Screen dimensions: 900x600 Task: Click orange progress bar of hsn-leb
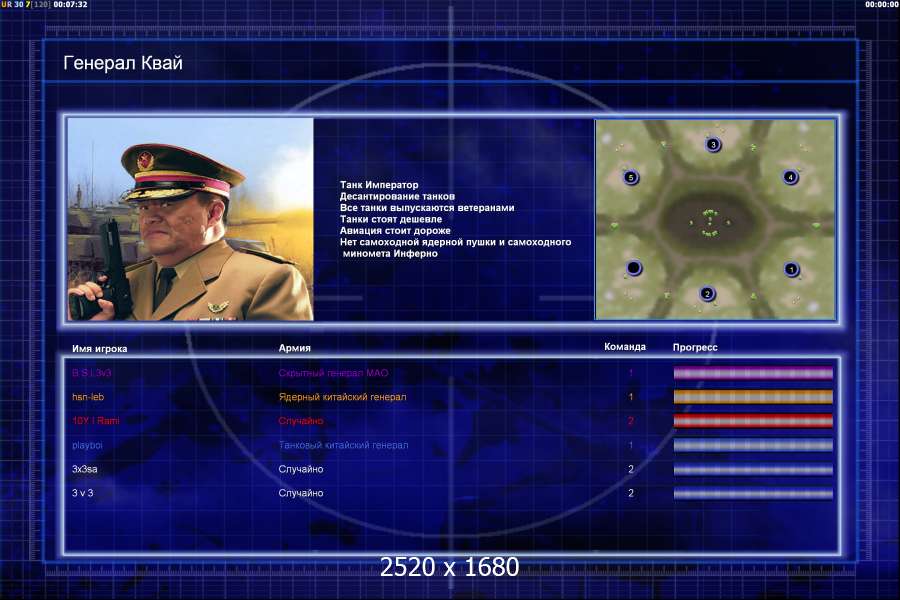pos(753,397)
